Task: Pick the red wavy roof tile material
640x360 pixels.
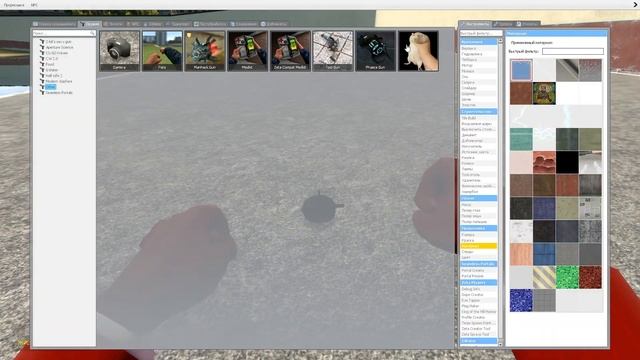Action: click(x=544, y=162)
